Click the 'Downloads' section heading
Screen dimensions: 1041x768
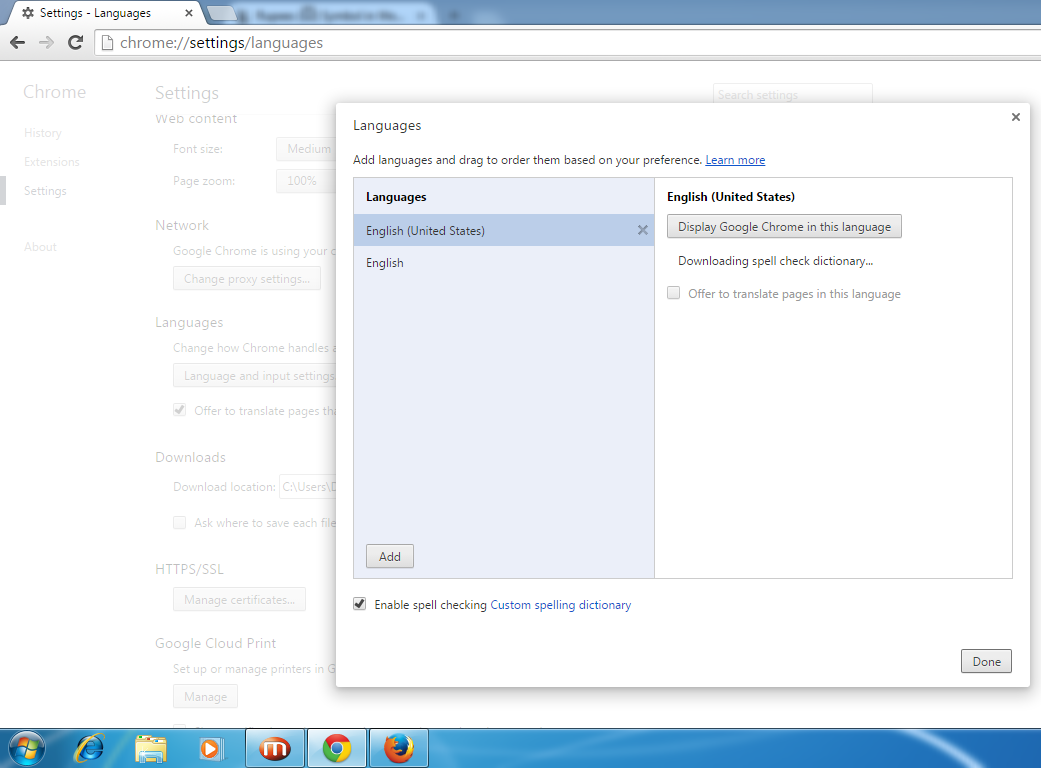[x=191, y=457]
